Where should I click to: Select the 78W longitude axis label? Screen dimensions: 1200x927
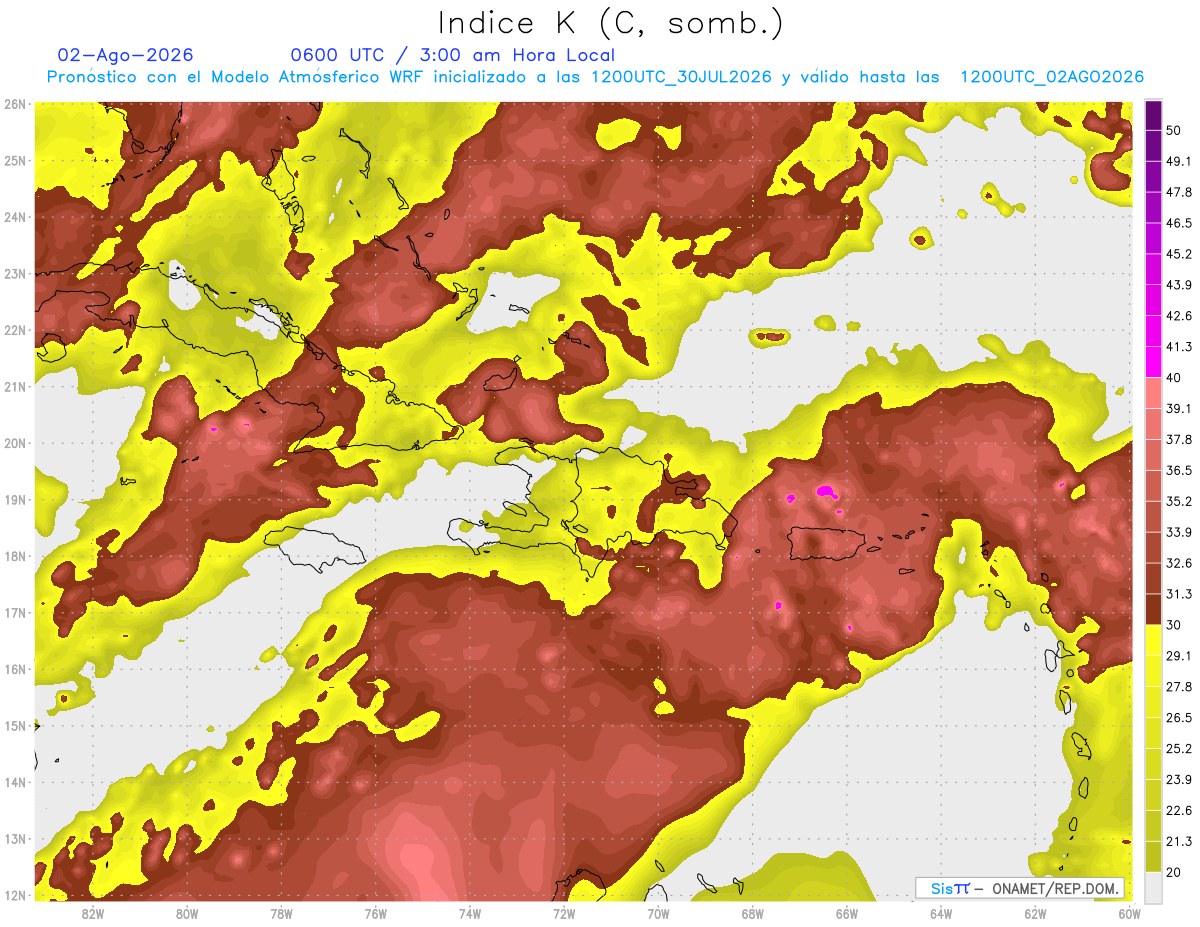pos(281,914)
